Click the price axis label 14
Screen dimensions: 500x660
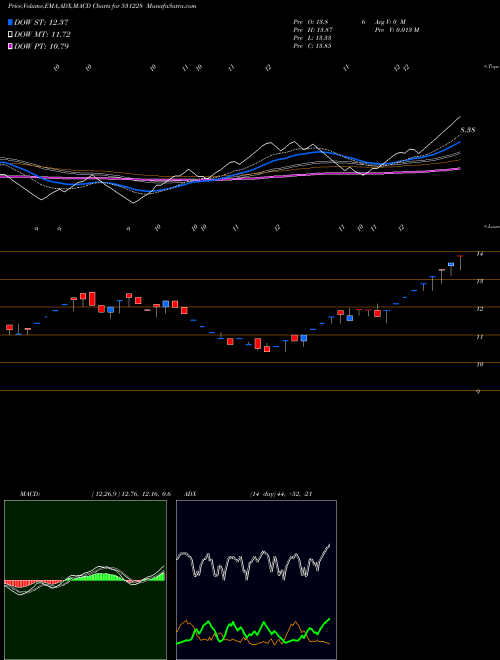coord(479,254)
